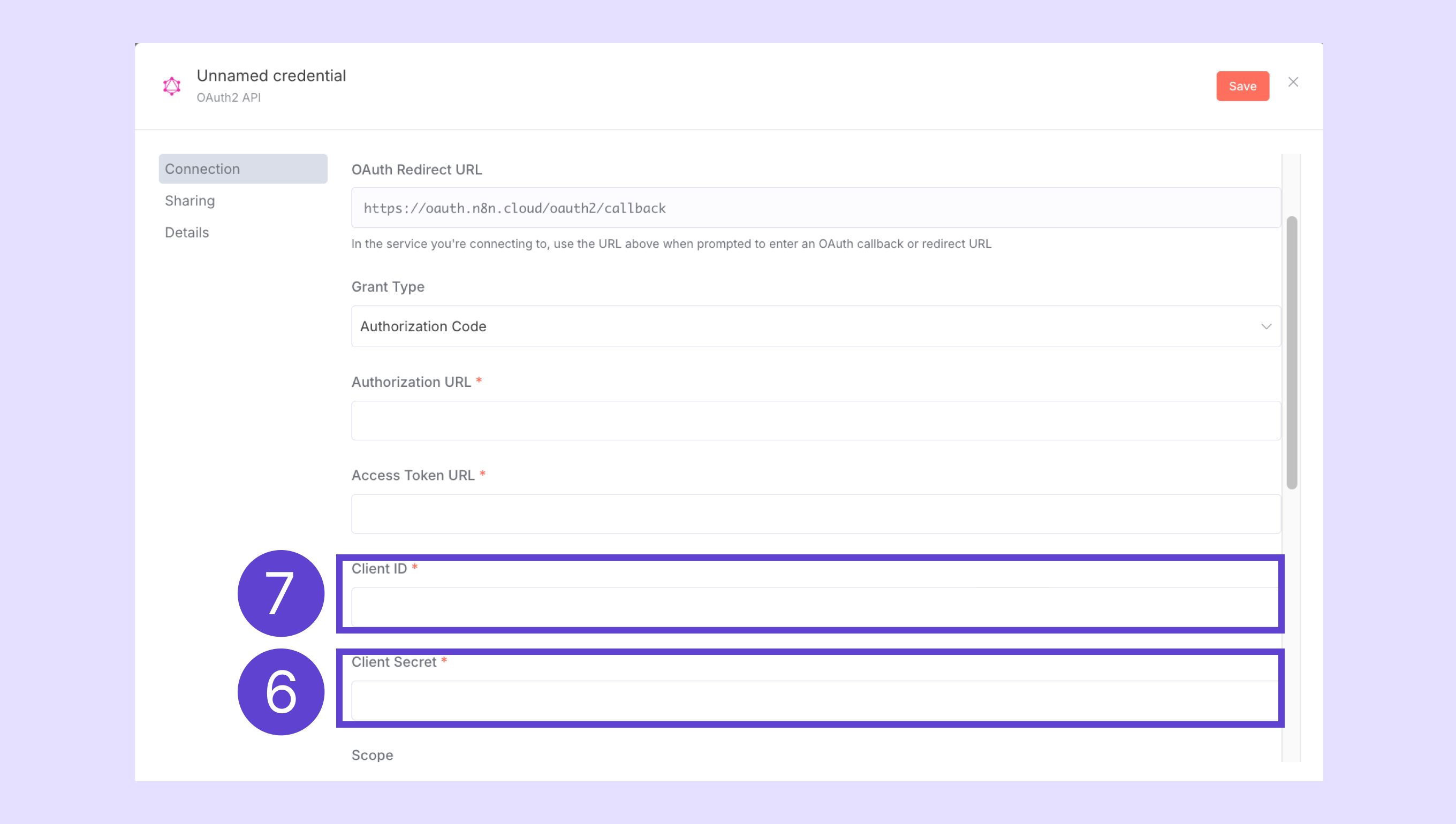Click the purple number 6 circle
The height and width of the screenshot is (824, 1456).
click(x=281, y=691)
